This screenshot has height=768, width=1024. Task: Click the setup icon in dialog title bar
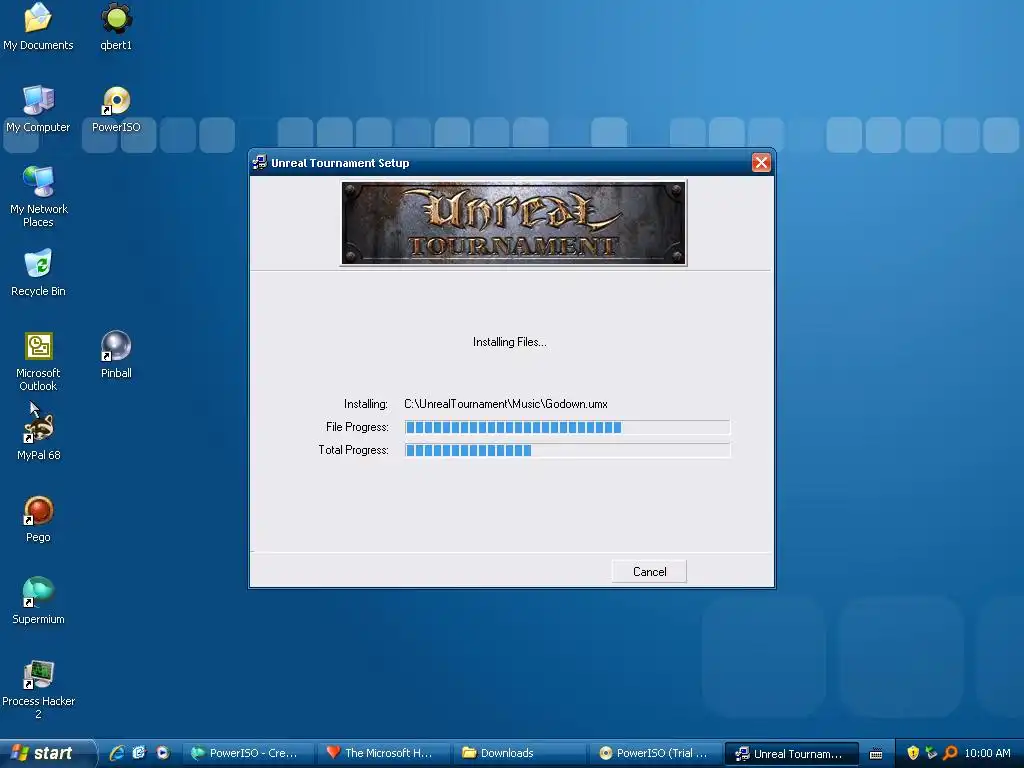259,163
